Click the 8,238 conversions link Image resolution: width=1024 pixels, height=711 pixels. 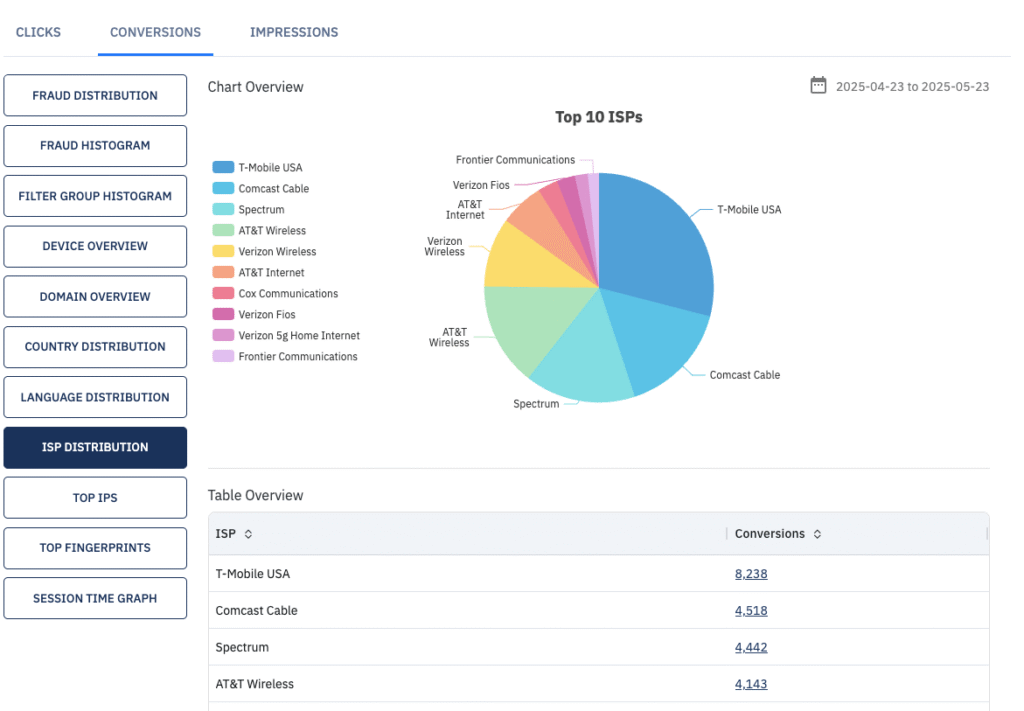point(751,574)
